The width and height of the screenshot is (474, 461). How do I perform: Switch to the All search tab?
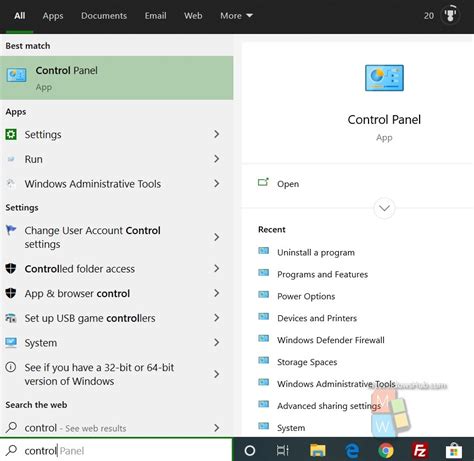point(20,16)
